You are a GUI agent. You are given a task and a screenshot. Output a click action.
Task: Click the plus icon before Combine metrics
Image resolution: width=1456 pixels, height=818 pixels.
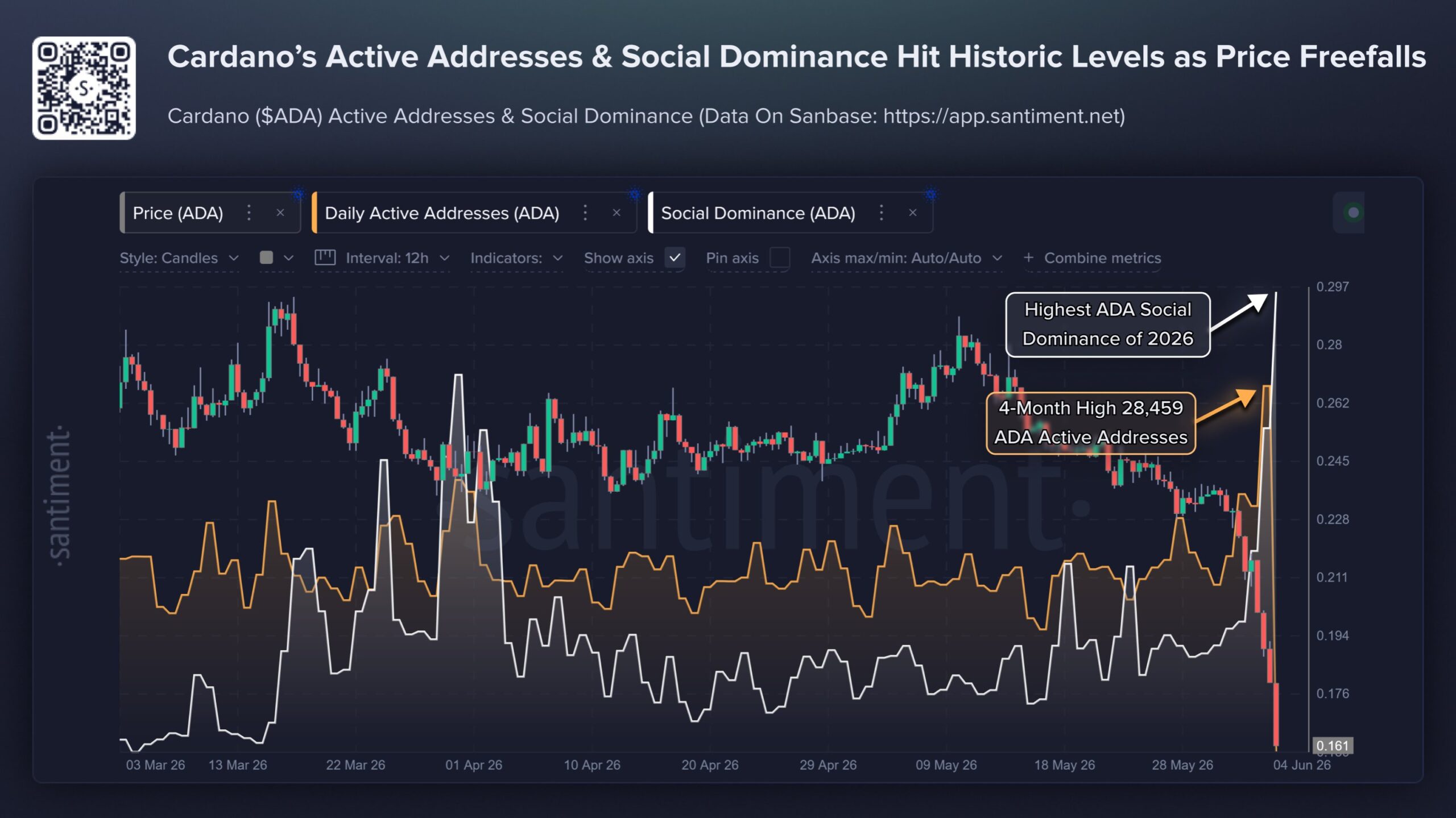tap(1028, 258)
